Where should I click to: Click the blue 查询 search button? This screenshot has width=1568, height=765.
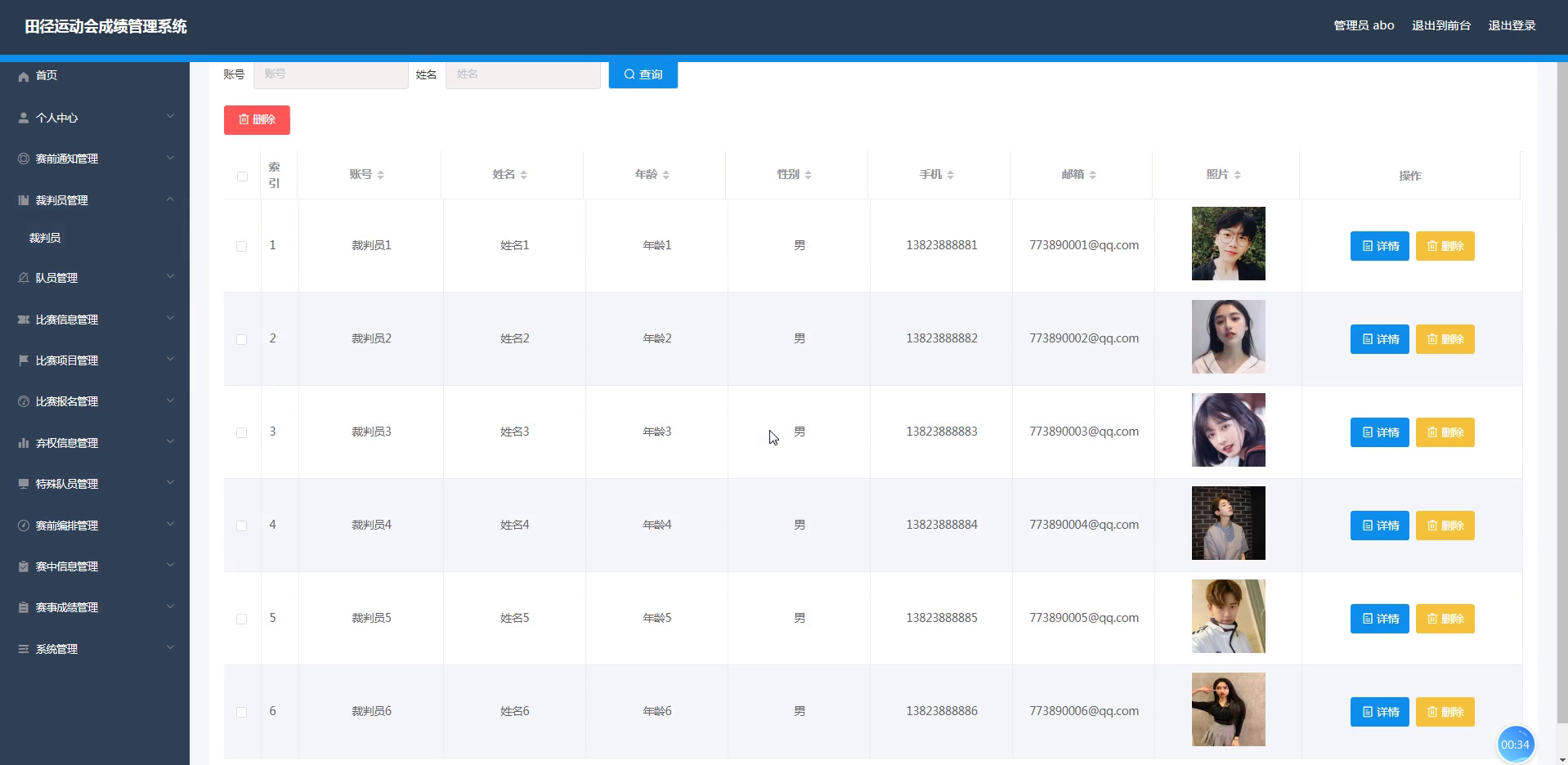643,74
